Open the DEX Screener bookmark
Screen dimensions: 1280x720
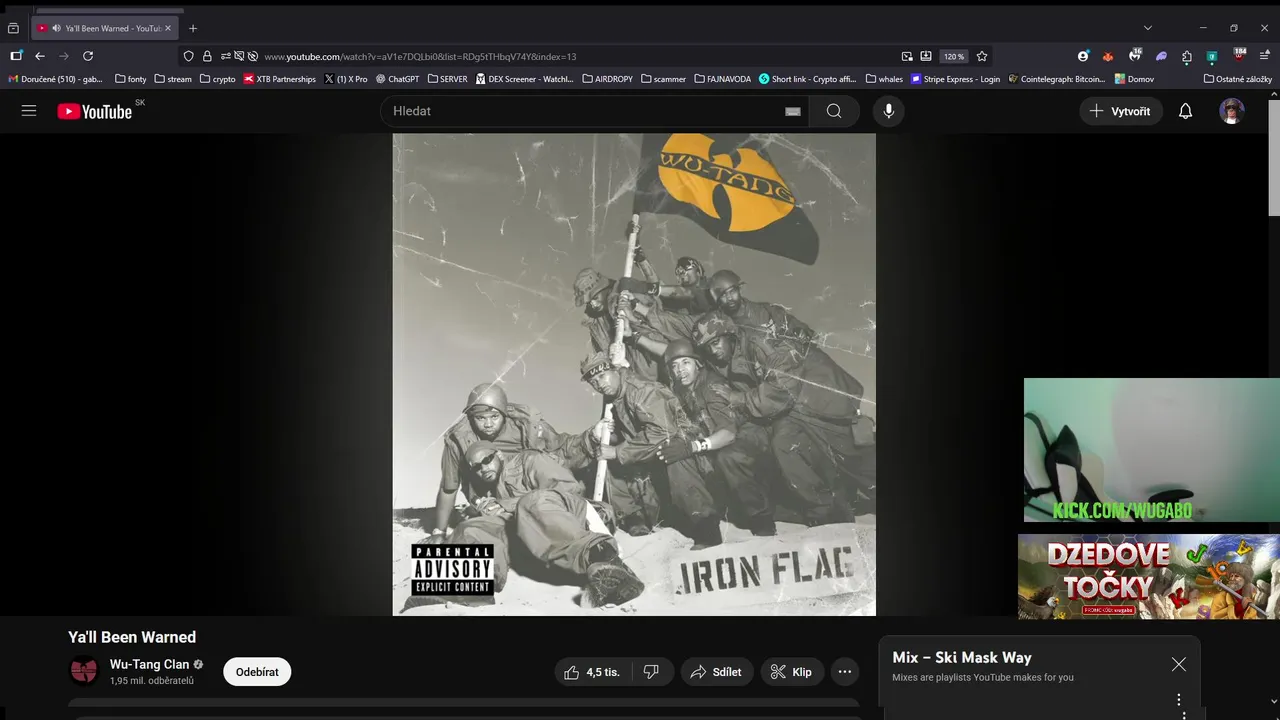click(x=525, y=79)
